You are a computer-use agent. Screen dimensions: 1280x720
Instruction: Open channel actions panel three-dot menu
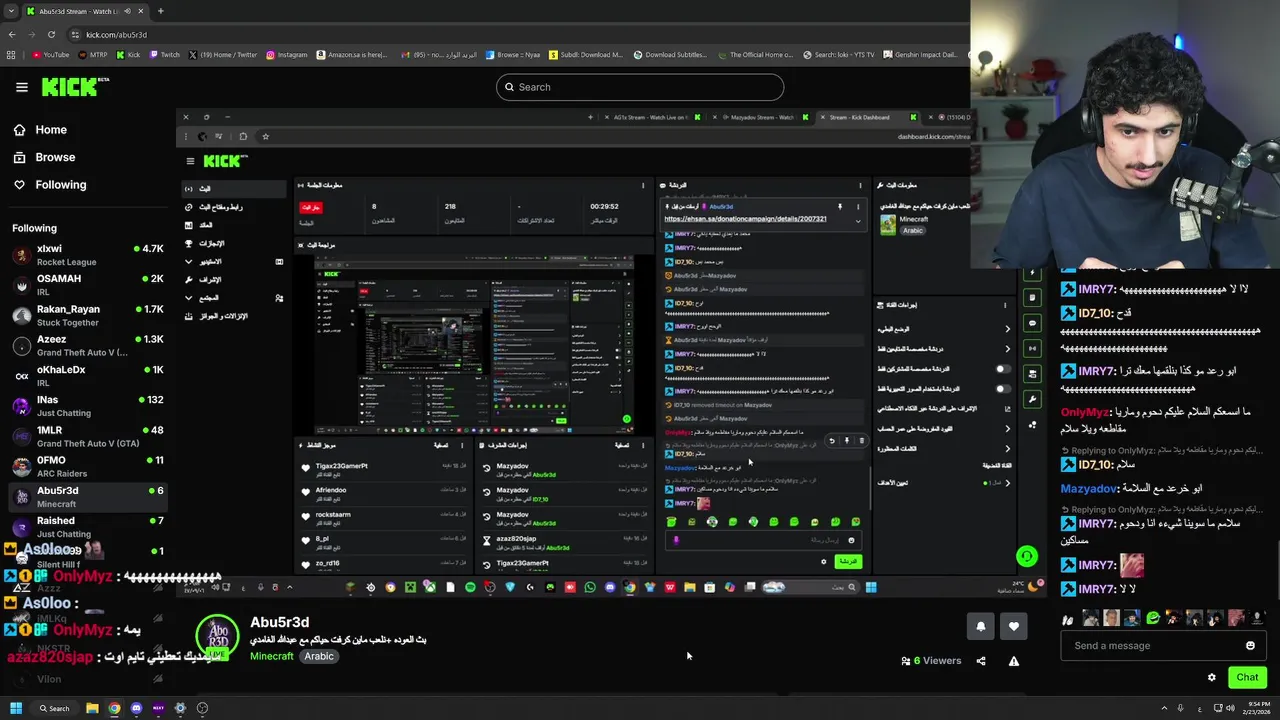pyautogui.click(x=1005, y=304)
